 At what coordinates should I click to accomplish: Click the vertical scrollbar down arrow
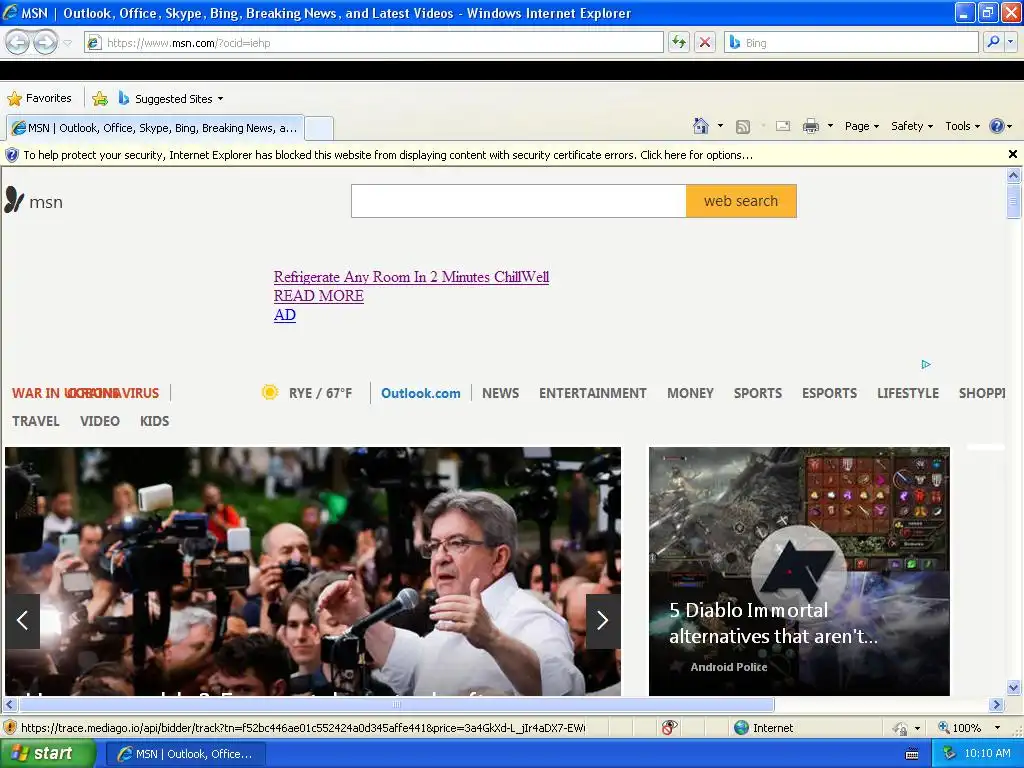pos(1013,687)
